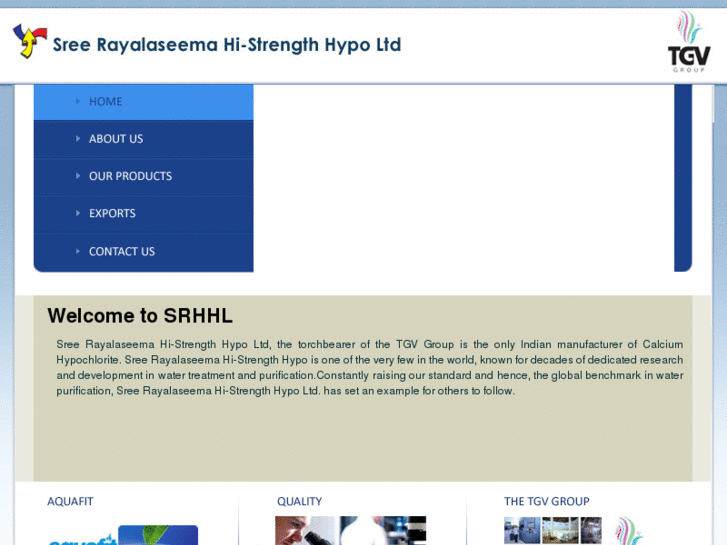Click the Sree Rayalaseema Hi-Strength Hypo Ltd title
Image resolution: width=727 pixels, height=545 pixels.
tap(227, 45)
